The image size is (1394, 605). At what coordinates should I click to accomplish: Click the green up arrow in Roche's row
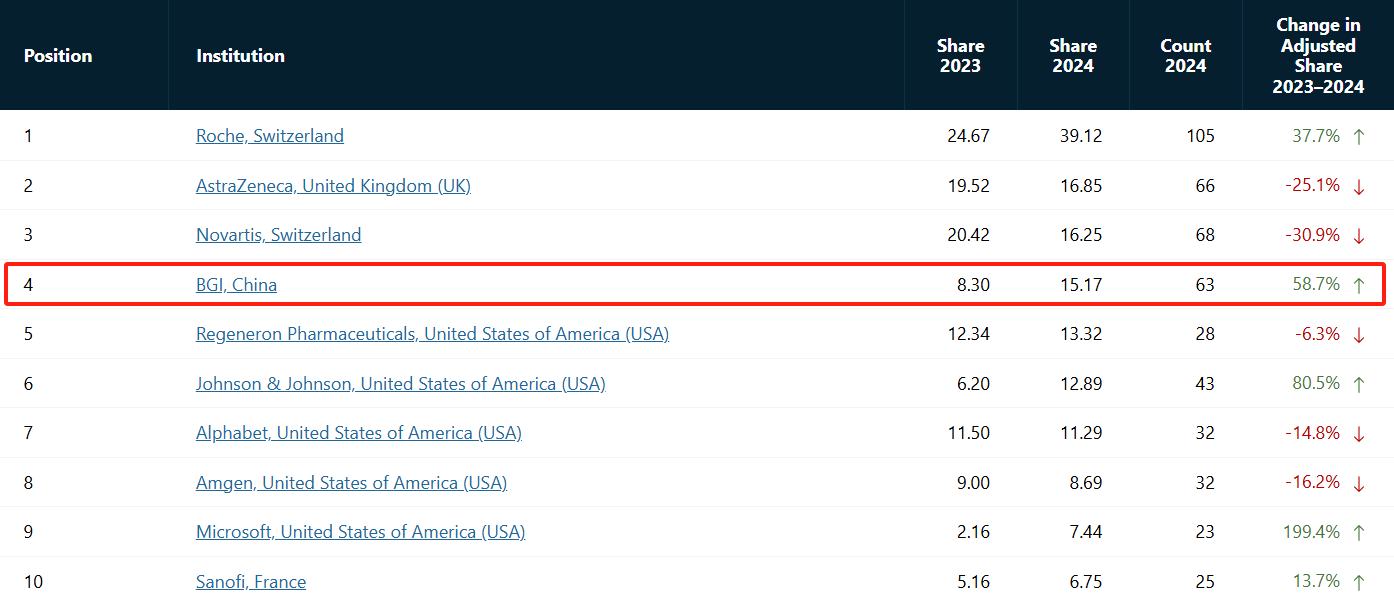pos(1358,137)
